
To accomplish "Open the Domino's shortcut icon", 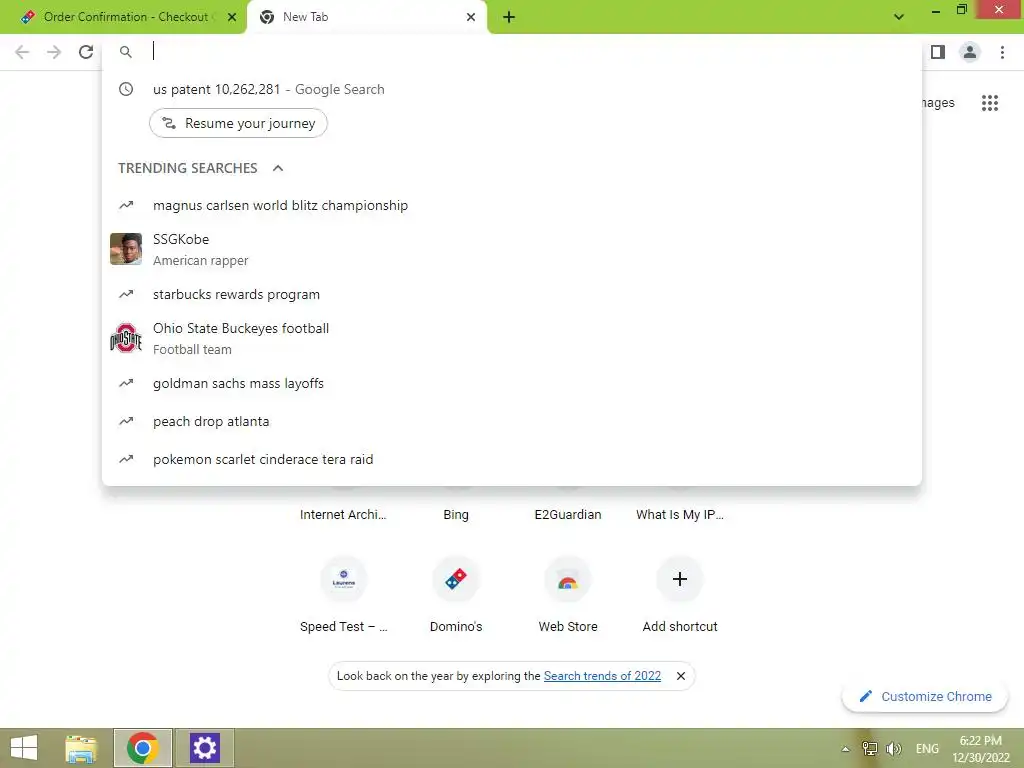I will pyautogui.click(x=456, y=579).
